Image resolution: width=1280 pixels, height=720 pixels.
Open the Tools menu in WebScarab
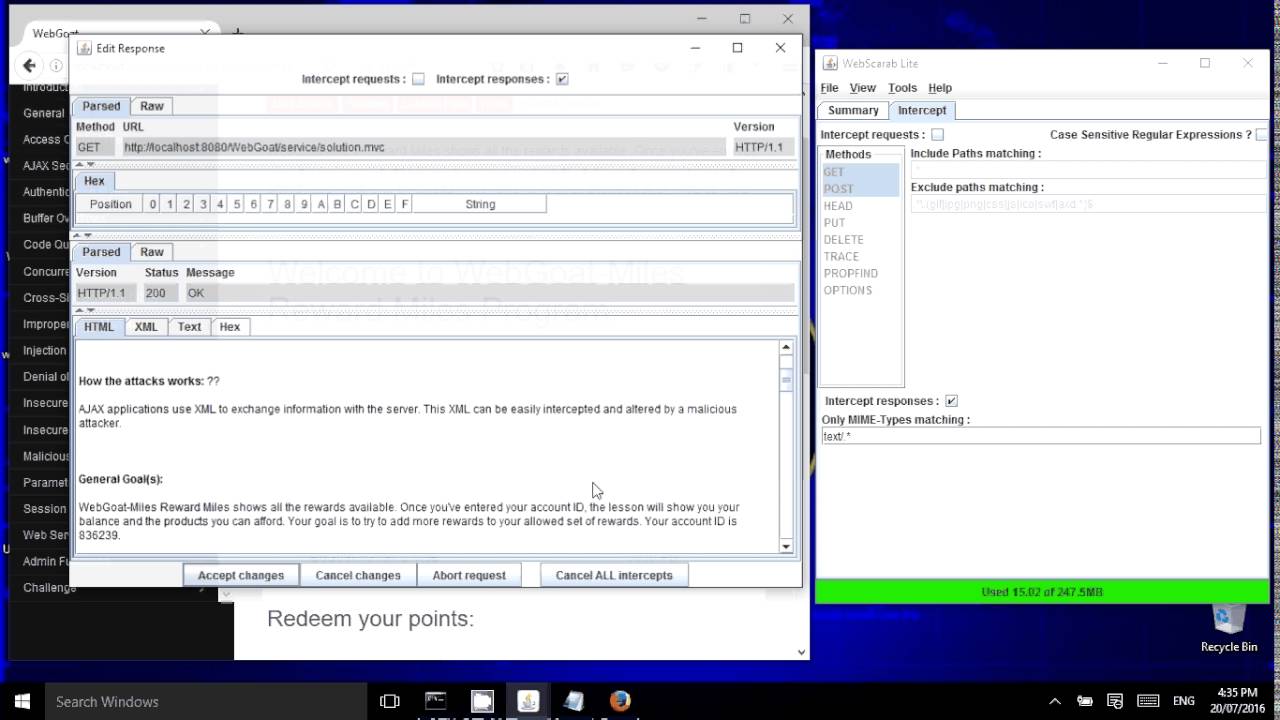[902, 88]
